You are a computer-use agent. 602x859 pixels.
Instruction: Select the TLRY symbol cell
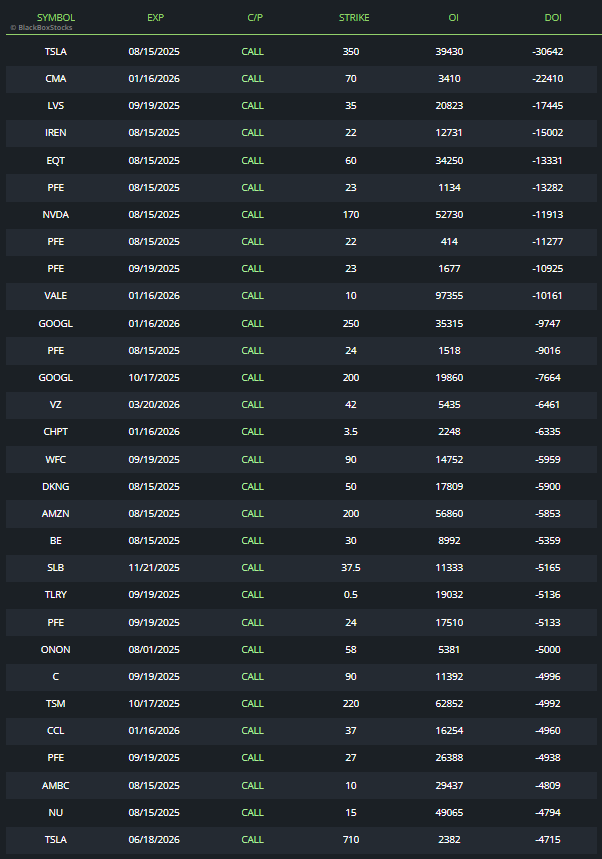click(x=56, y=594)
